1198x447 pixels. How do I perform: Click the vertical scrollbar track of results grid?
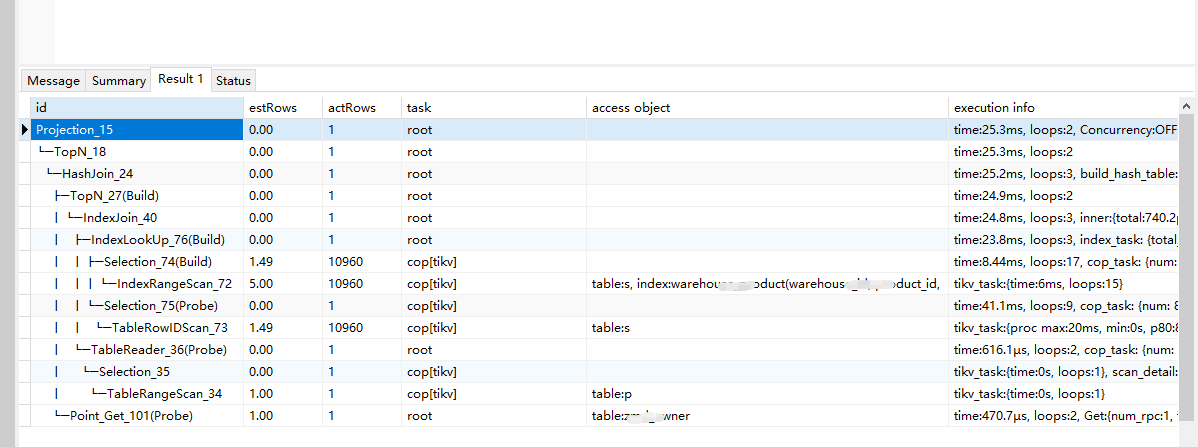pos(1188,300)
